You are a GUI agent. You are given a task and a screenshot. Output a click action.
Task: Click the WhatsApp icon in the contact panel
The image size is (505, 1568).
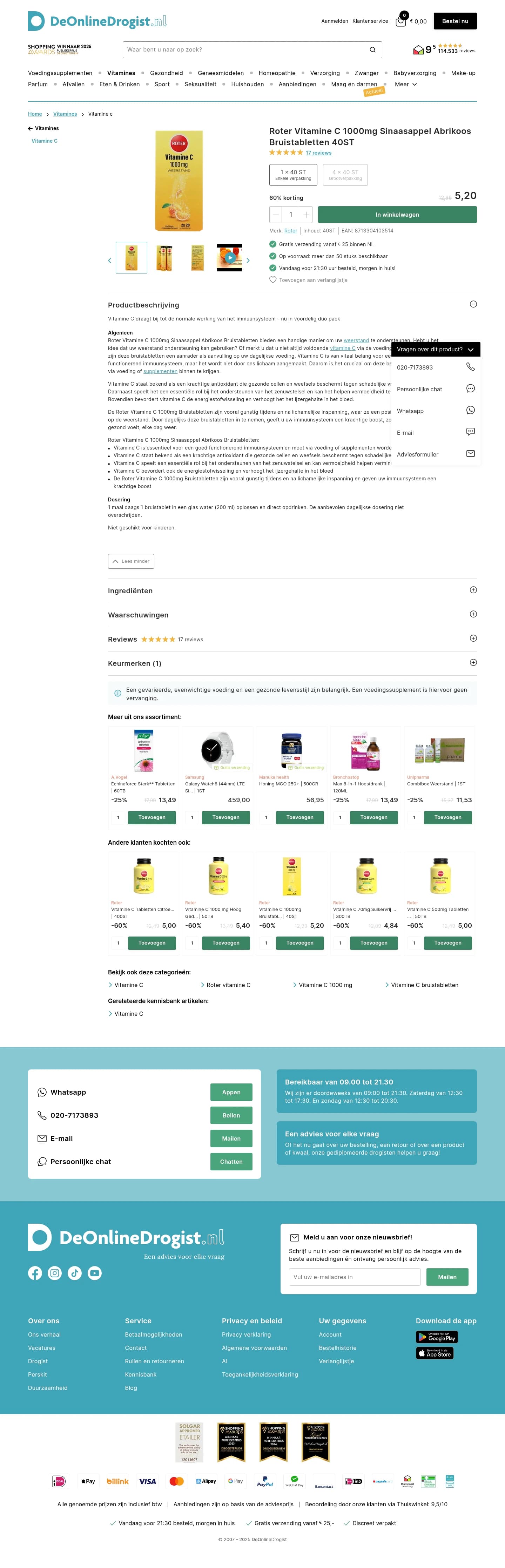tap(42, 1092)
